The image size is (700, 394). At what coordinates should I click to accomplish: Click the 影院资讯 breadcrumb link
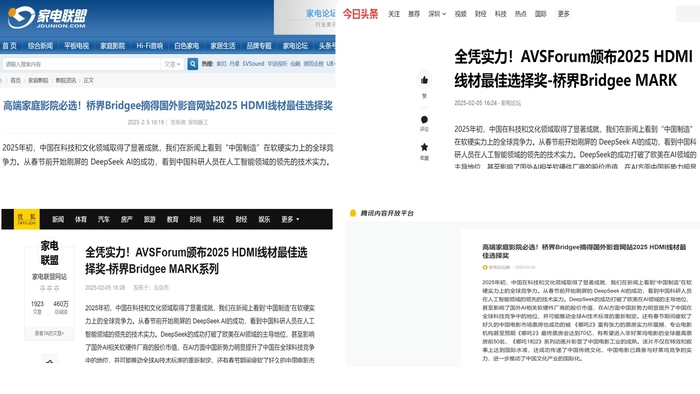coord(66,80)
